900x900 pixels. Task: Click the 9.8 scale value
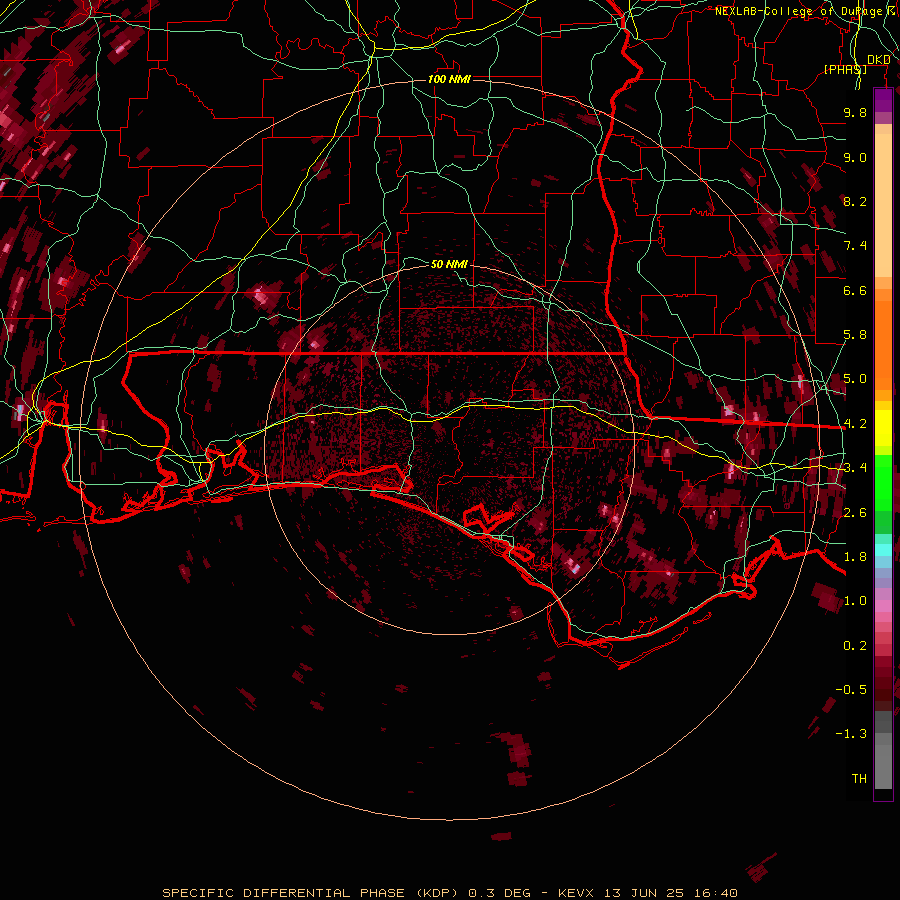(x=855, y=112)
